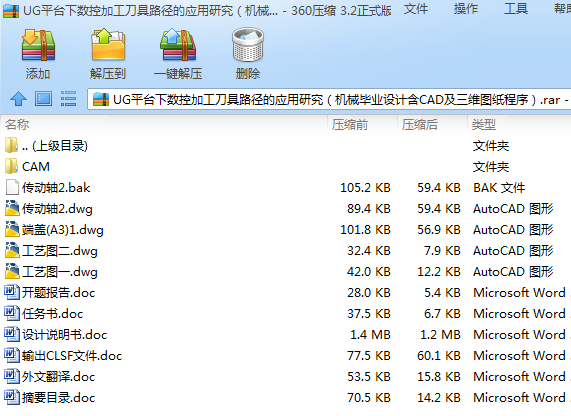
Task: Click the 开题报告.doc Word icon
Action: coord(12,292)
